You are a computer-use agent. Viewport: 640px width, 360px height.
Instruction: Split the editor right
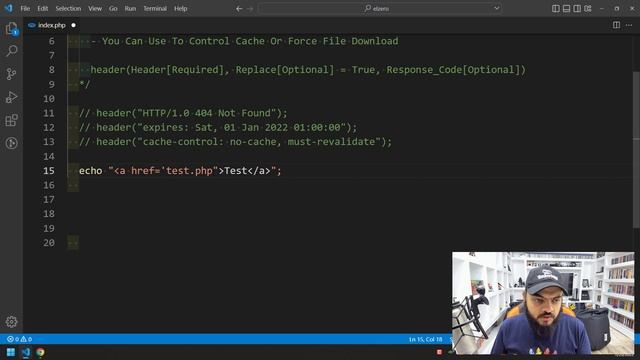tap(616, 25)
